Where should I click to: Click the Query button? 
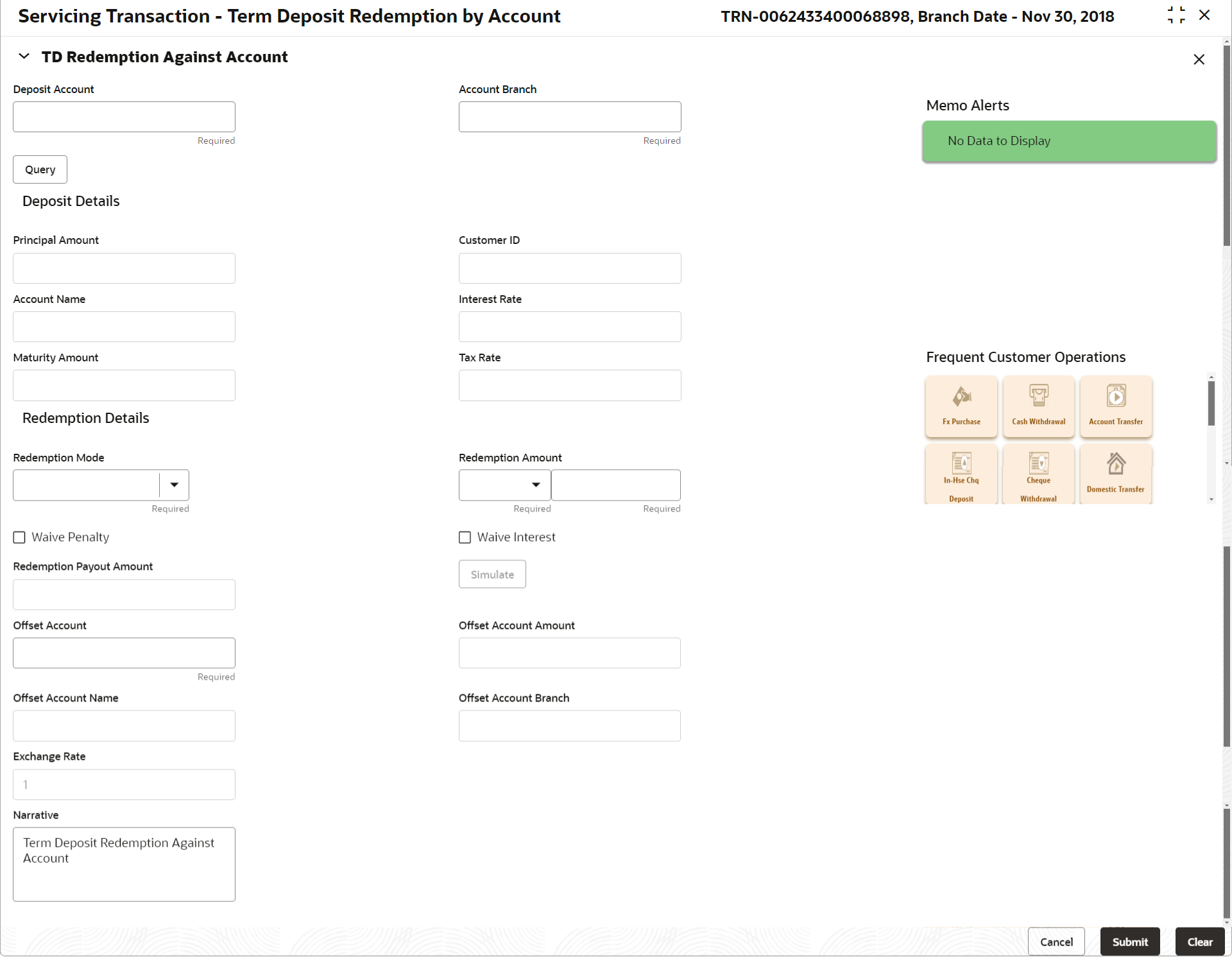tap(40, 169)
